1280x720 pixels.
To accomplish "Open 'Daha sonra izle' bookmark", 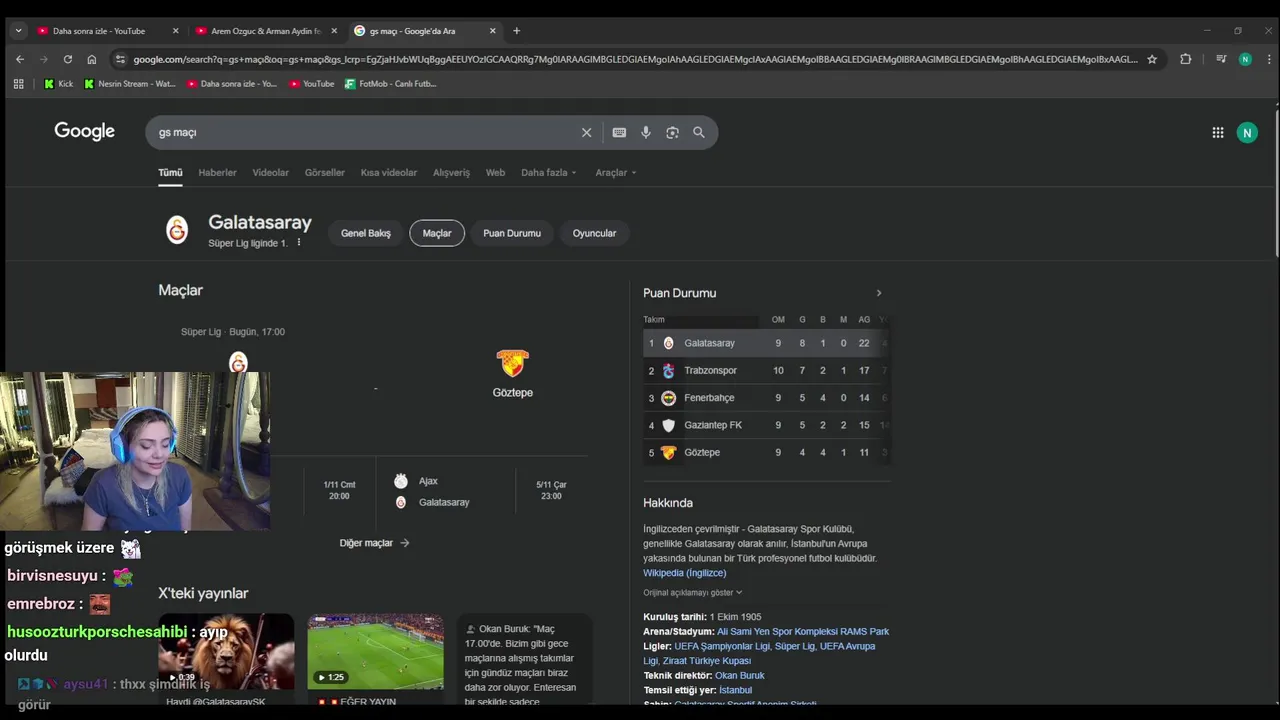I will (x=232, y=84).
